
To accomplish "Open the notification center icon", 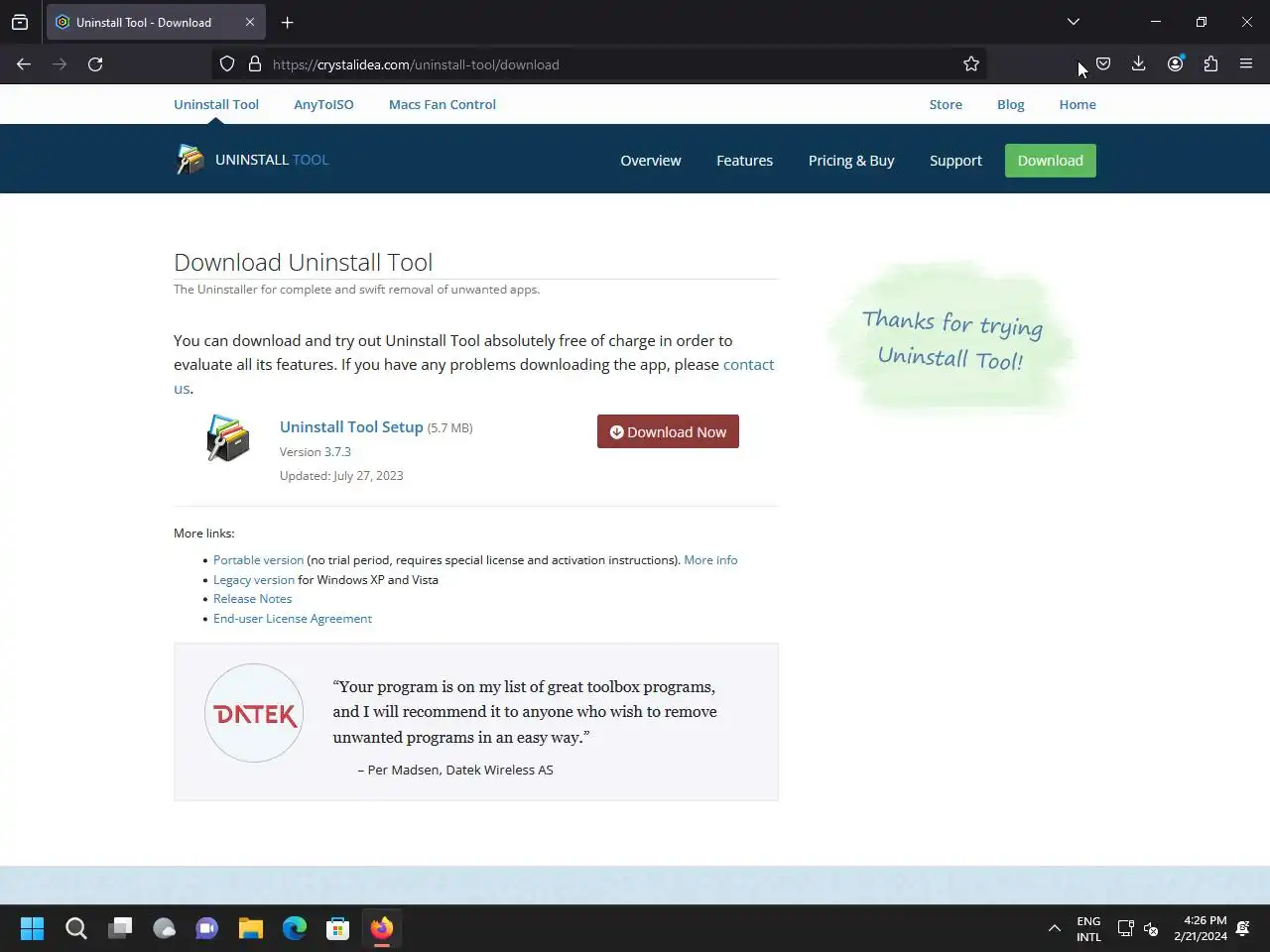I will [1243, 929].
